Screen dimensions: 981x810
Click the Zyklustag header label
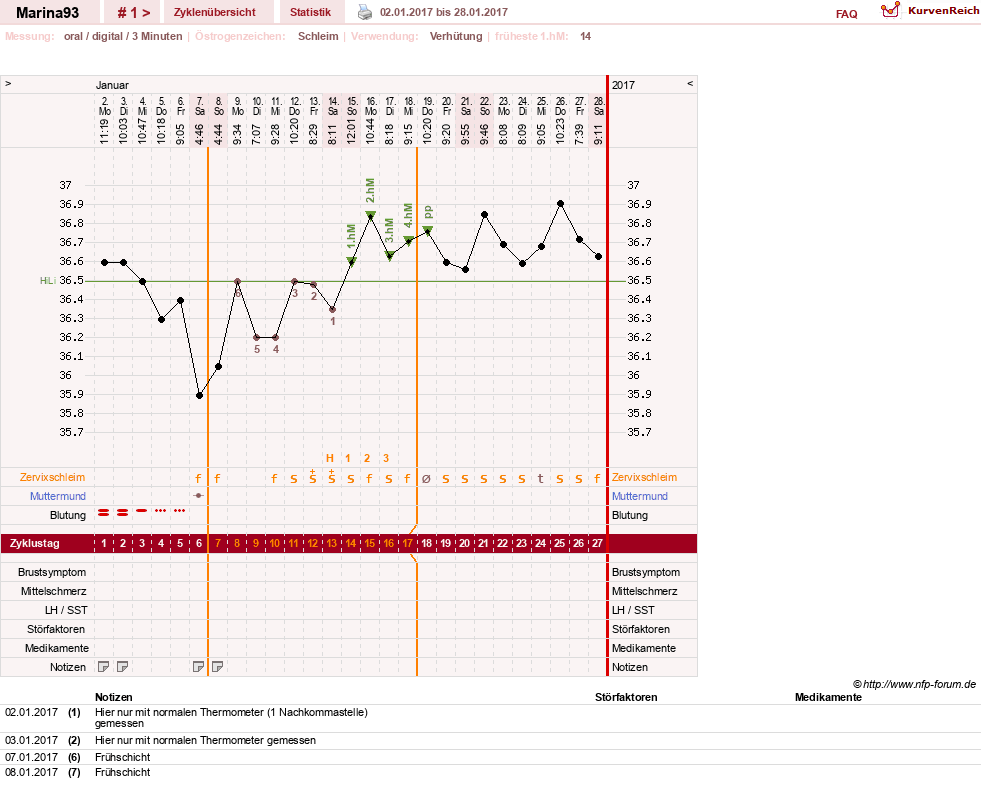[35, 543]
